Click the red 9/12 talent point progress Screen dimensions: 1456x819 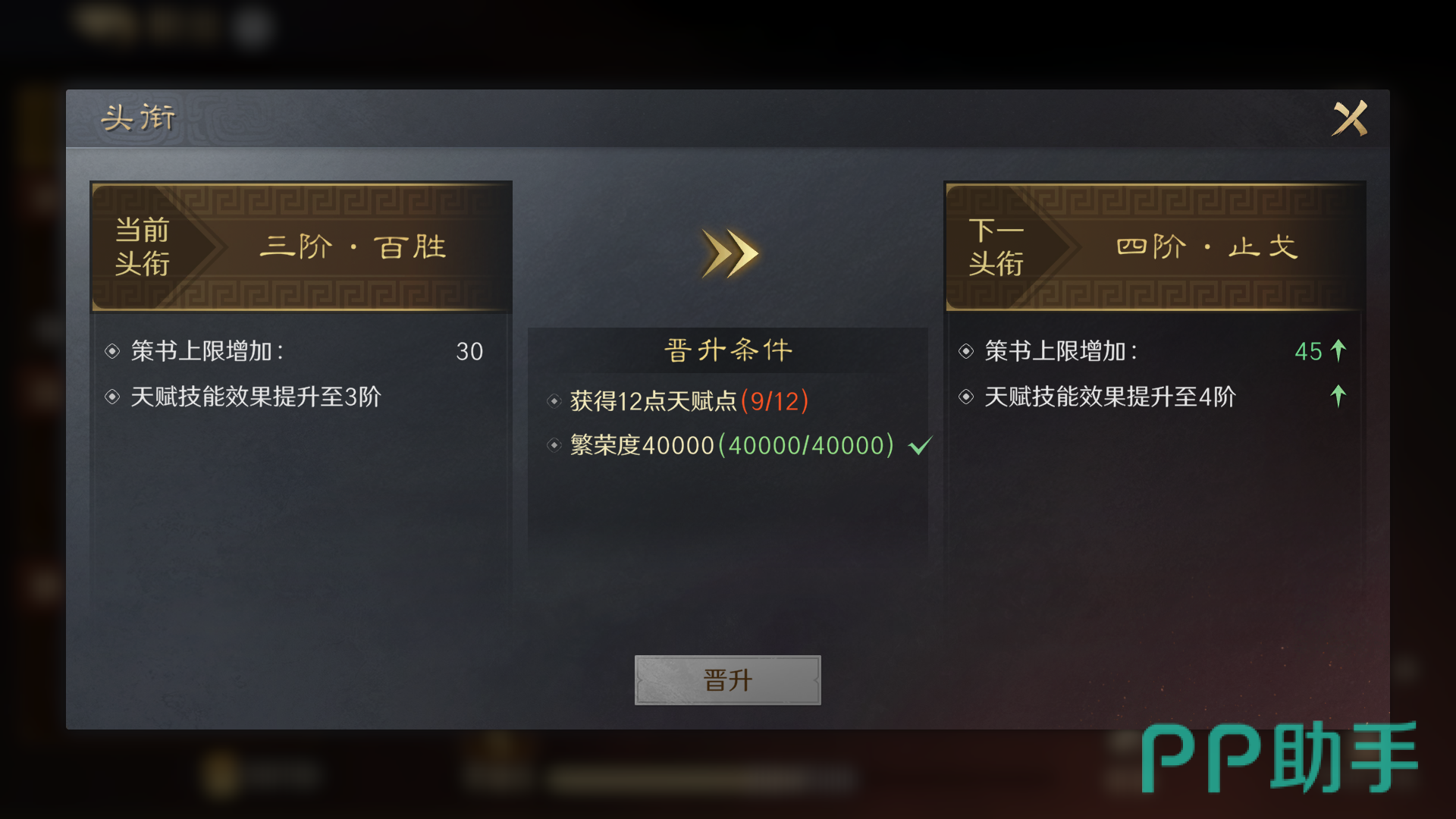pyautogui.click(x=775, y=400)
